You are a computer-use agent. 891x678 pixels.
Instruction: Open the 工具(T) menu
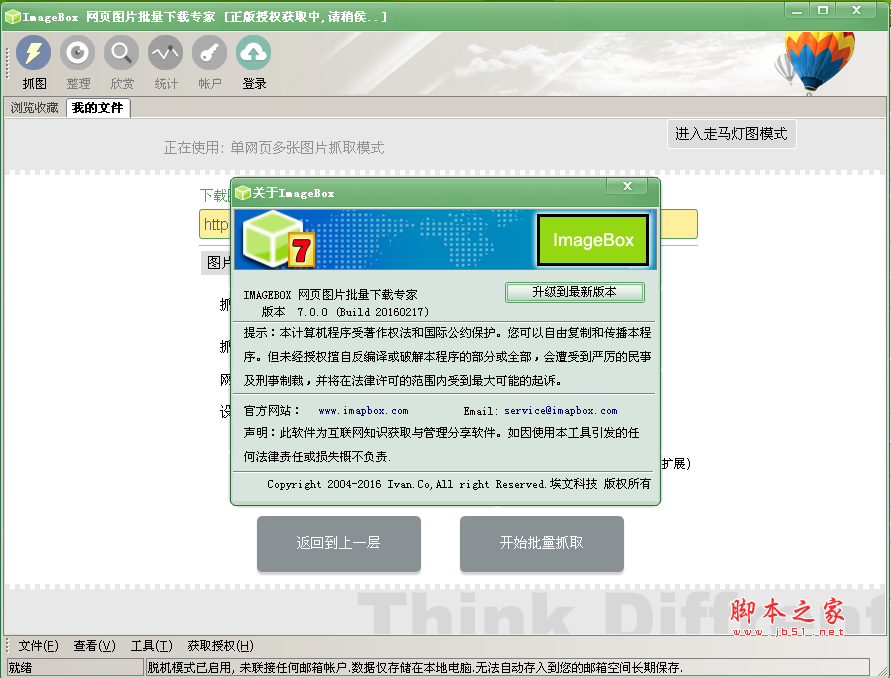(151, 646)
